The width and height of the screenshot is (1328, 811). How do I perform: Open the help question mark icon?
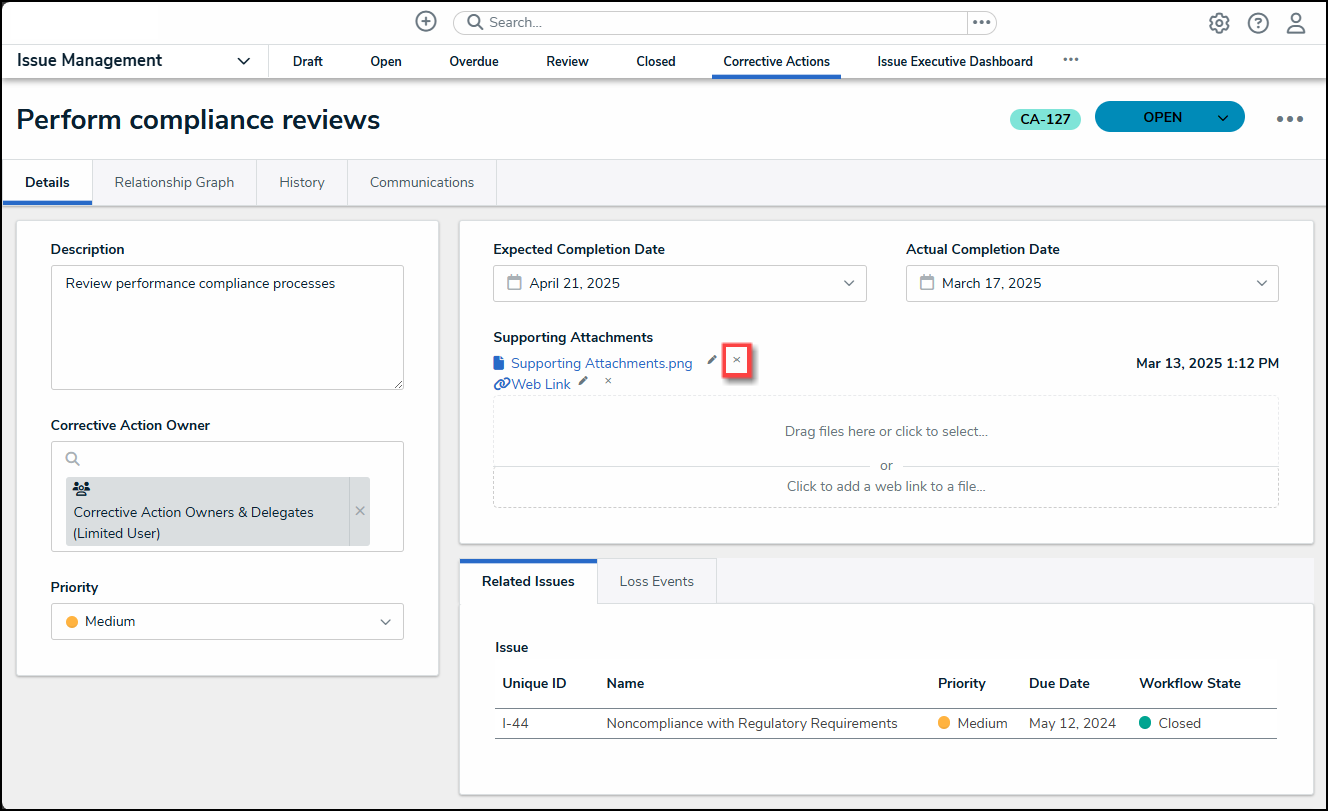(1258, 23)
